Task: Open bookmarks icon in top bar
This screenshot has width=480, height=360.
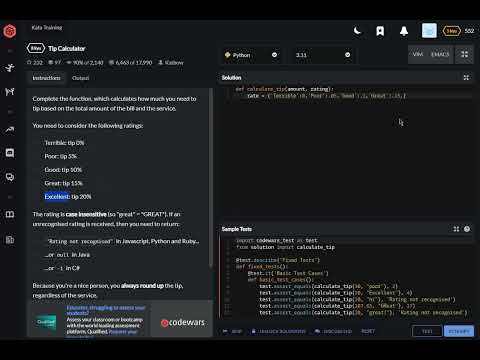Action: tap(380, 31)
